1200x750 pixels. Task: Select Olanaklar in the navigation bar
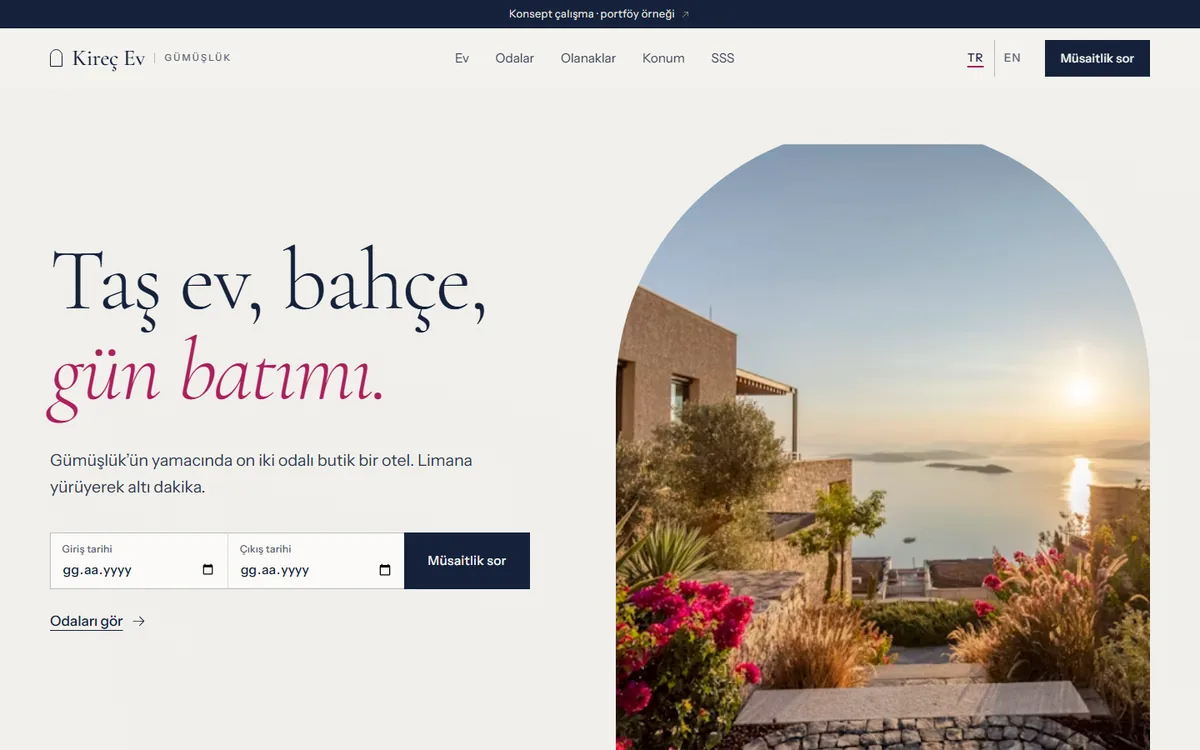point(588,58)
